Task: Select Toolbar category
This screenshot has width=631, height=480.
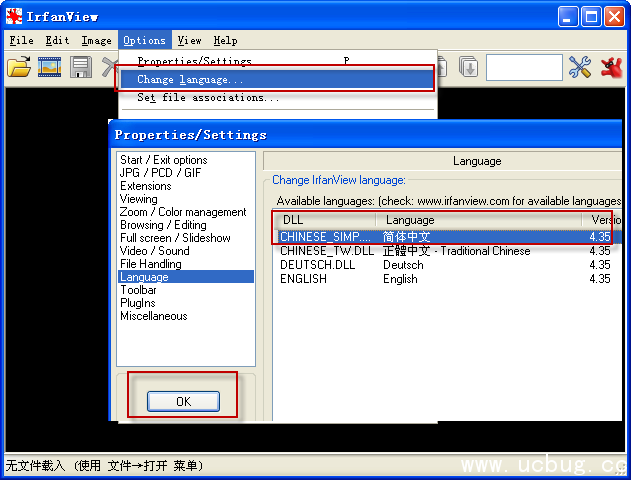Action: click(138, 290)
